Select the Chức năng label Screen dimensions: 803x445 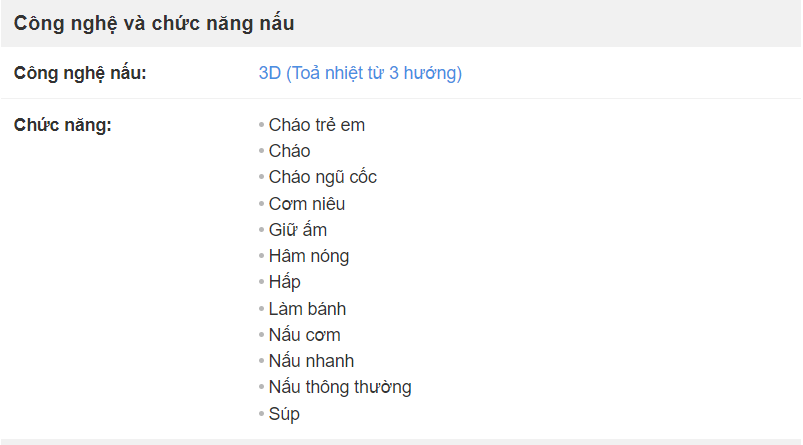(x=62, y=125)
